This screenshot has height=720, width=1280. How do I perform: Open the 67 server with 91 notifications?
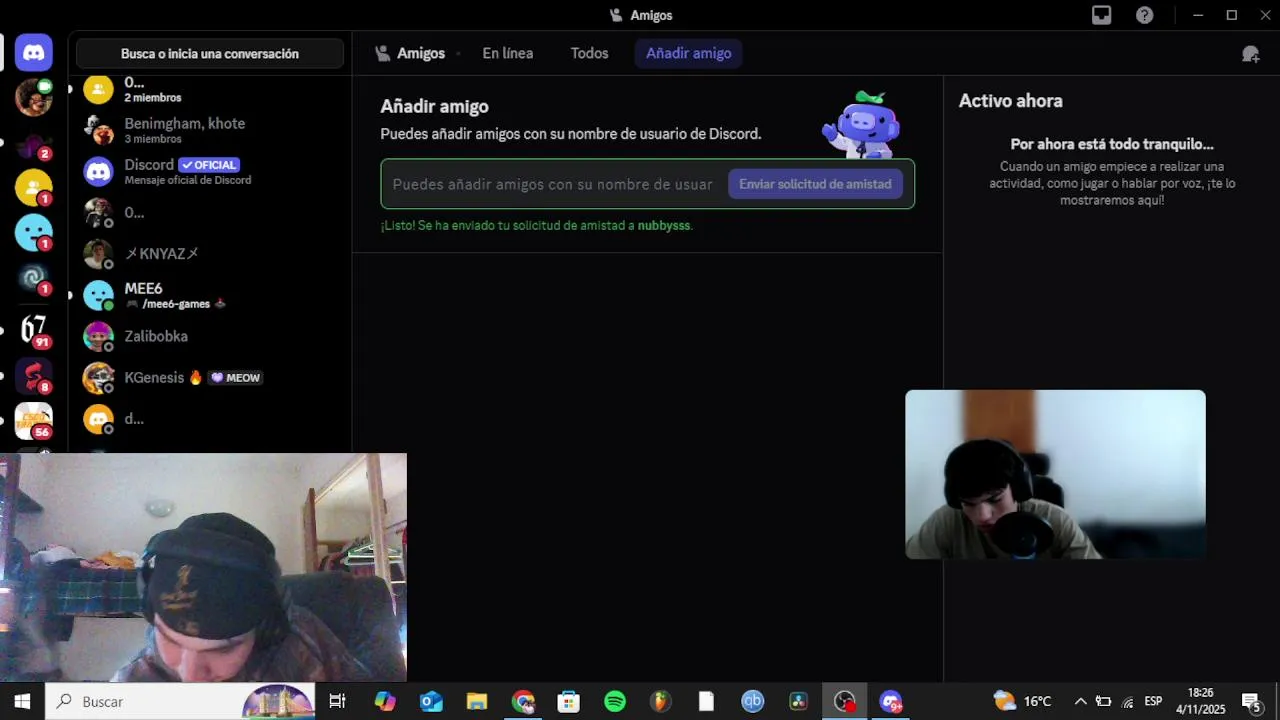tap(34, 329)
